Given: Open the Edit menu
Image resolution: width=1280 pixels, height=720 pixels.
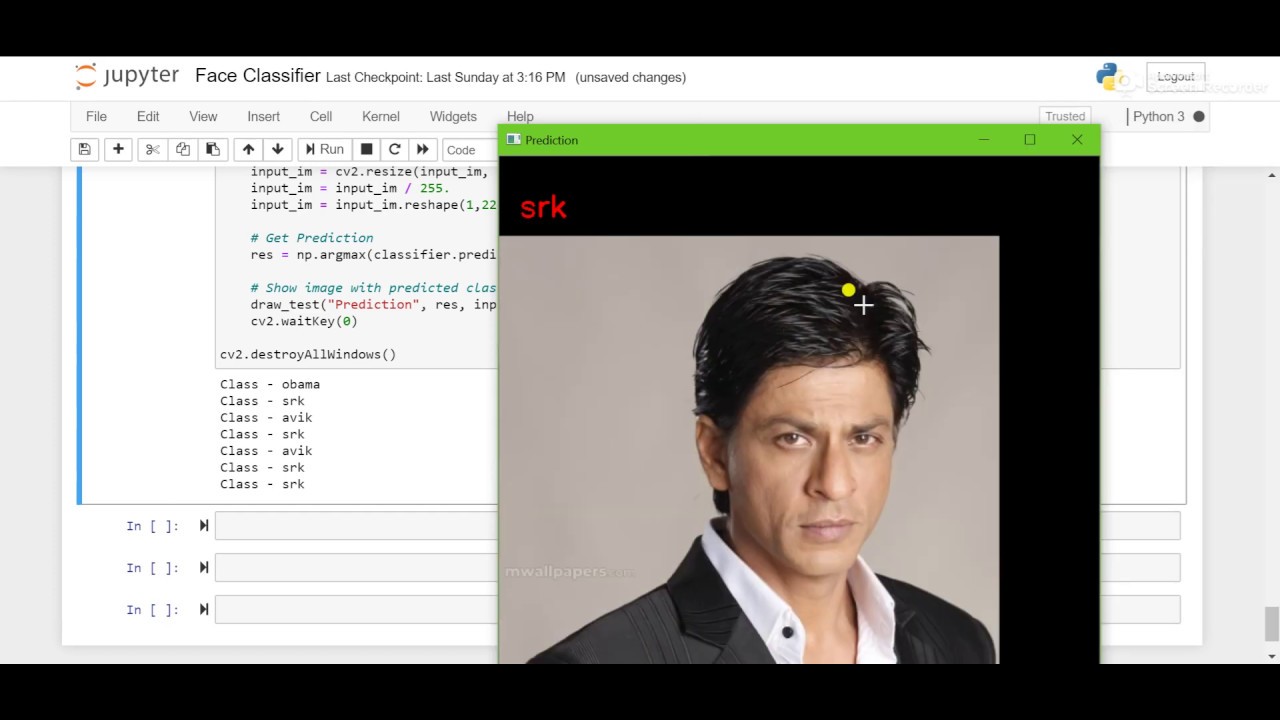Looking at the screenshot, I should [x=148, y=116].
